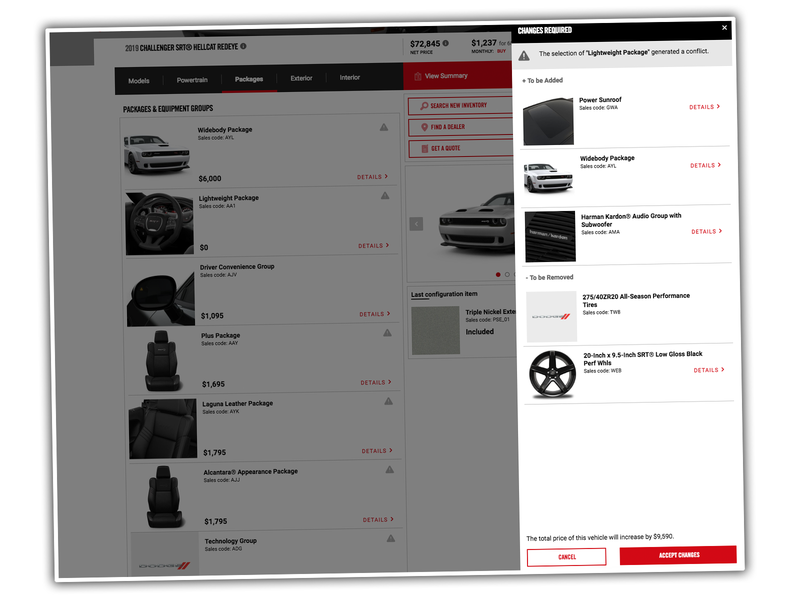Click the info icon next to $72,845 net price
The image size is (800, 600).
click(x=445, y=43)
